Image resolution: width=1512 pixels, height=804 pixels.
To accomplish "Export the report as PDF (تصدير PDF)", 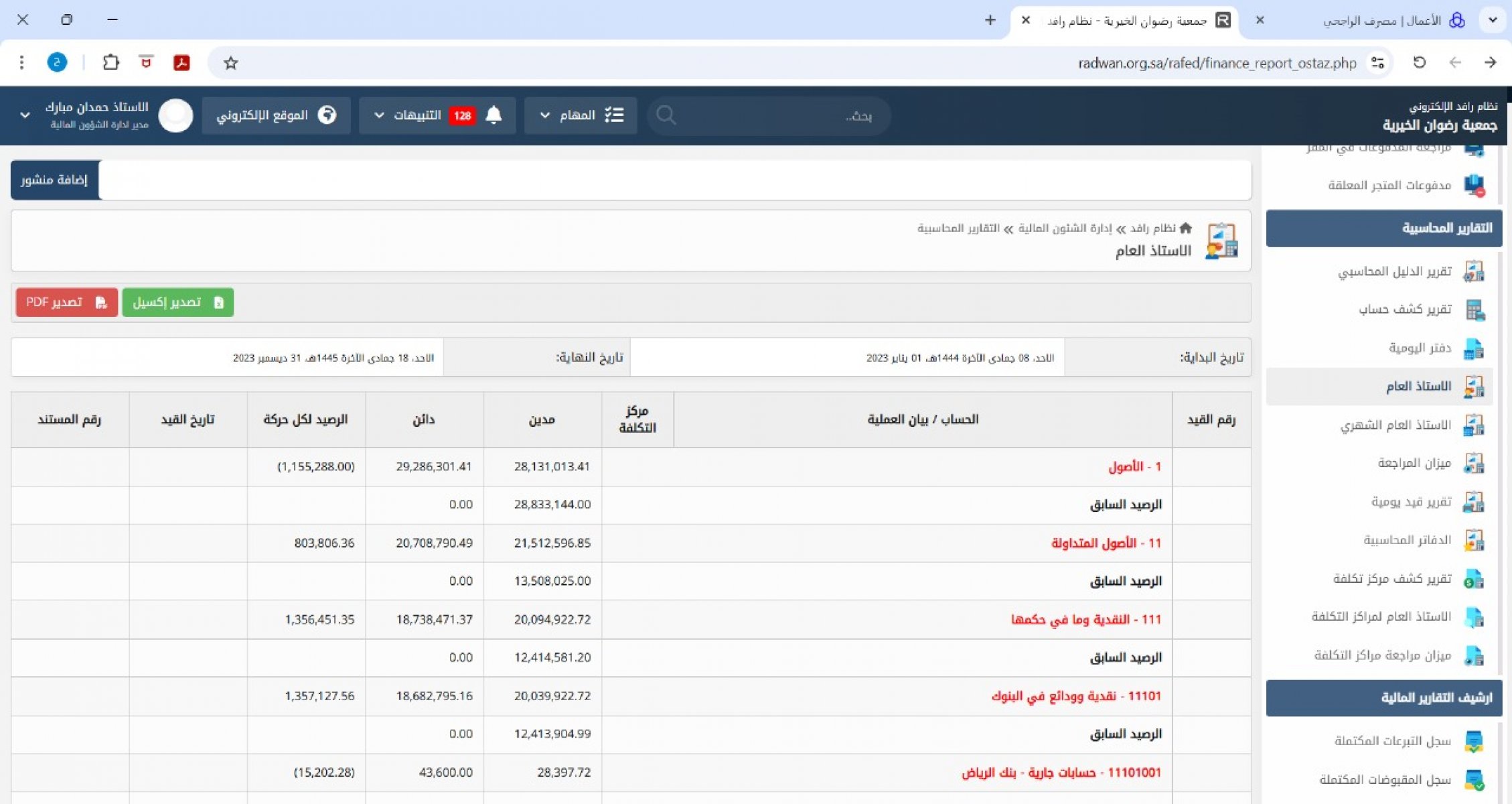I will pos(66,302).
